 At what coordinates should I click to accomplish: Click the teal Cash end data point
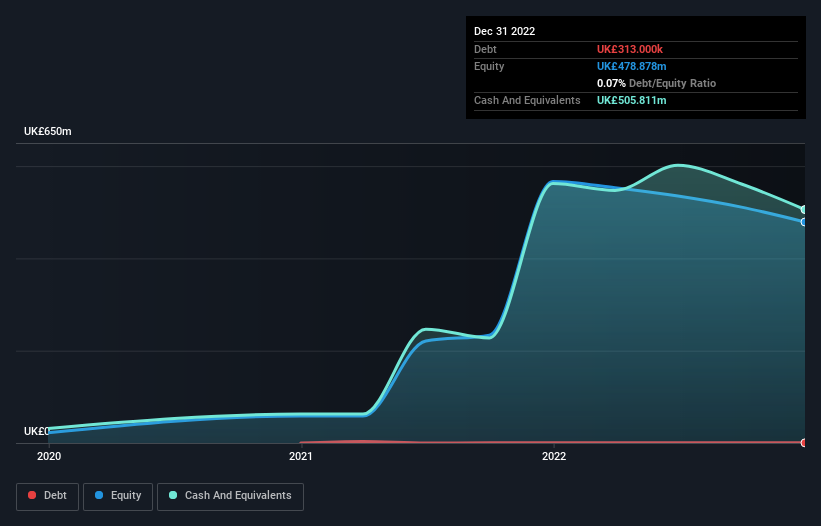click(804, 209)
